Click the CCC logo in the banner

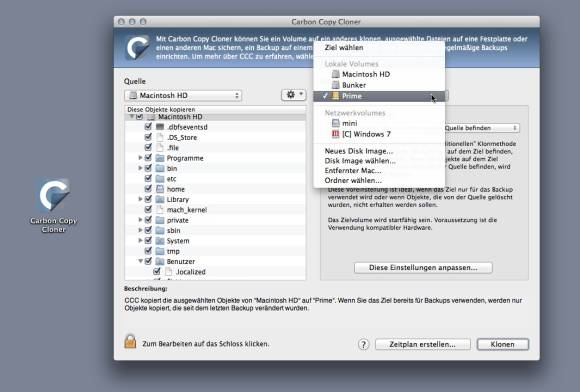coord(137,47)
